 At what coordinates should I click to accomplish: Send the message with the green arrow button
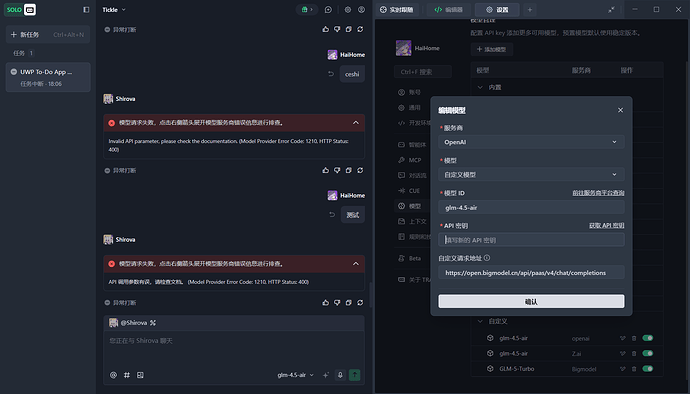[354, 375]
